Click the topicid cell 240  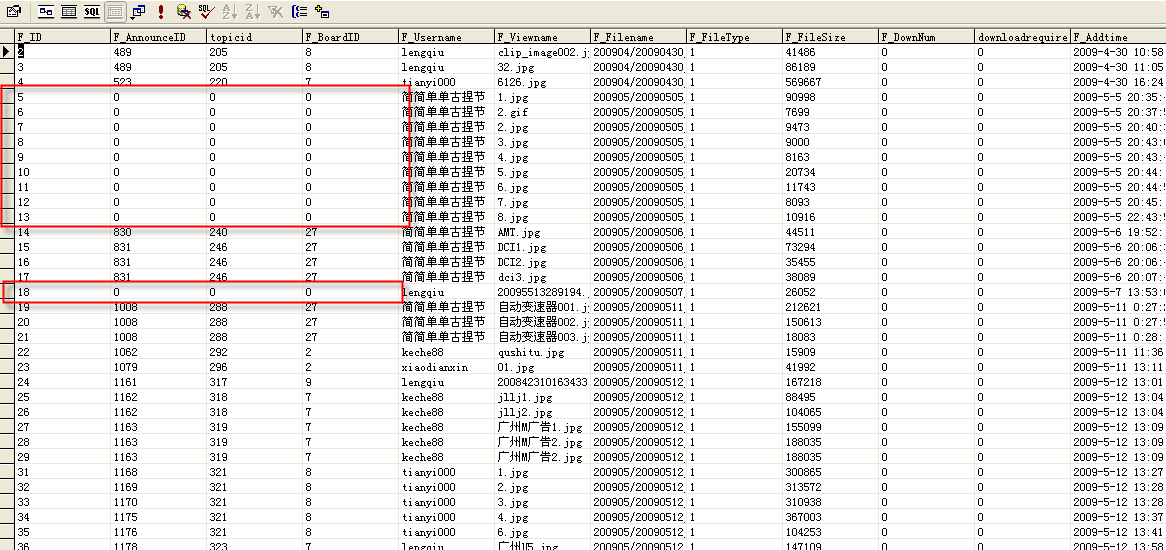pyautogui.click(x=254, y=232)
